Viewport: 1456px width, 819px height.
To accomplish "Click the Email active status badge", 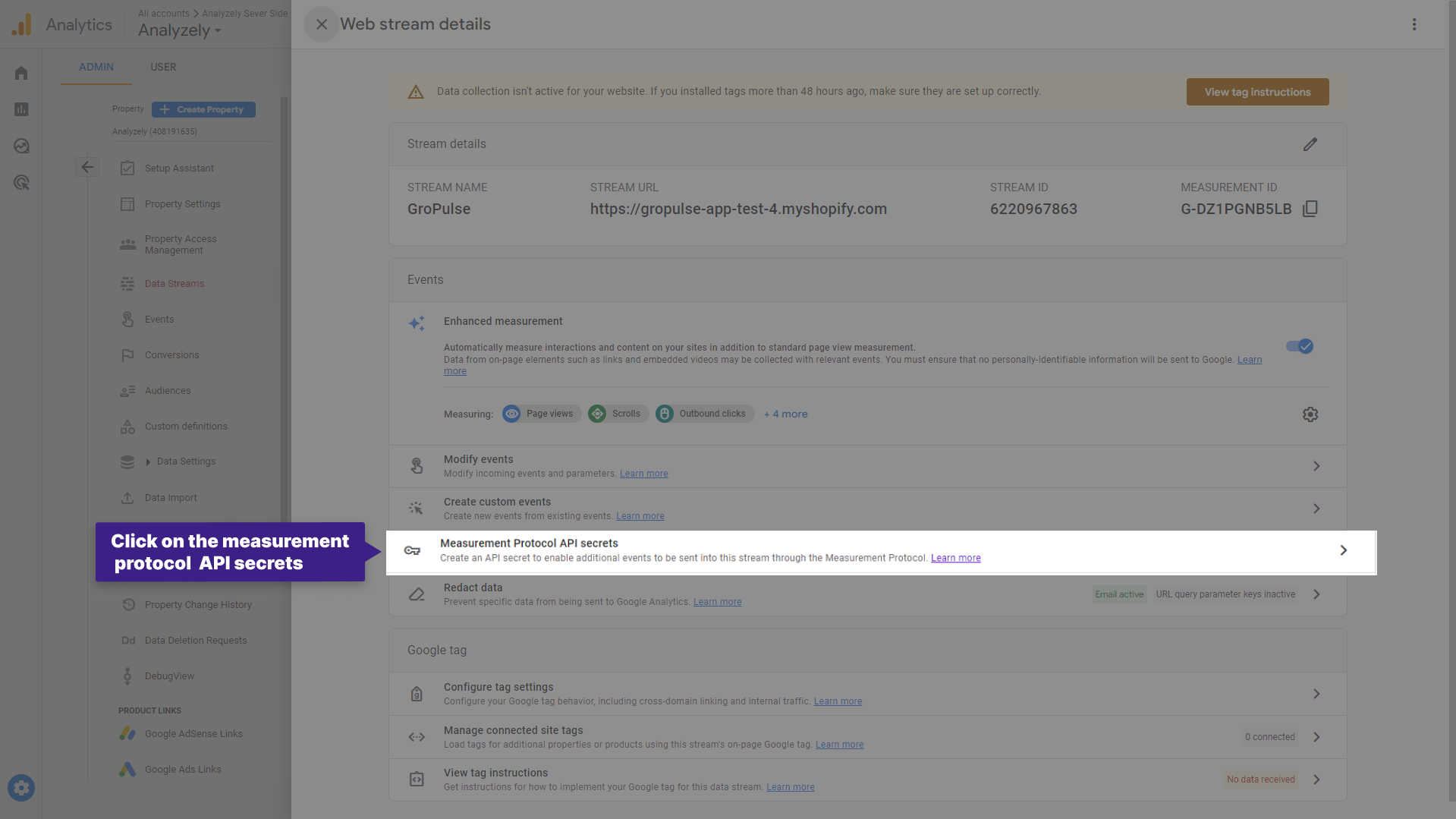I will (1119, 594).
